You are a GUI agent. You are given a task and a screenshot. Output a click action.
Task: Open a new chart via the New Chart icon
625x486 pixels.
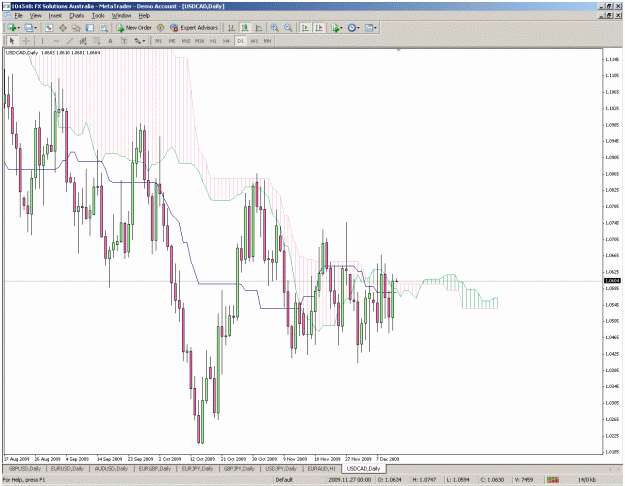[x=12, y=28]
